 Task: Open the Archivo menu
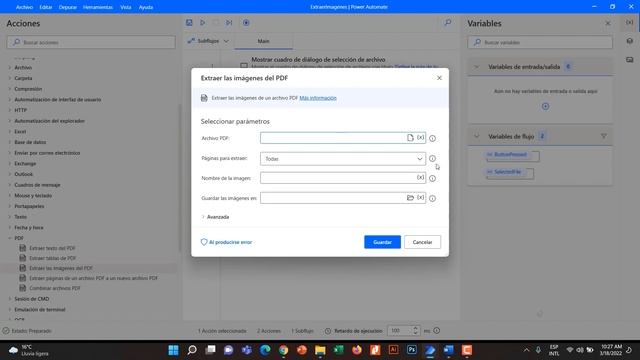(x=24, y=7)
